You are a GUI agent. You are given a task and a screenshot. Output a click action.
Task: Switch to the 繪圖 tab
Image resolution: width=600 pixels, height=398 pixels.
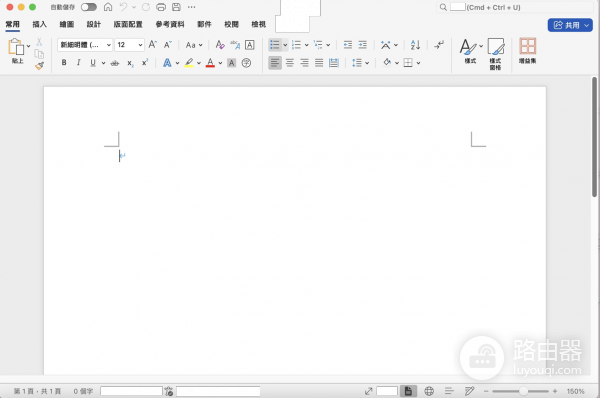coord(67,24)
